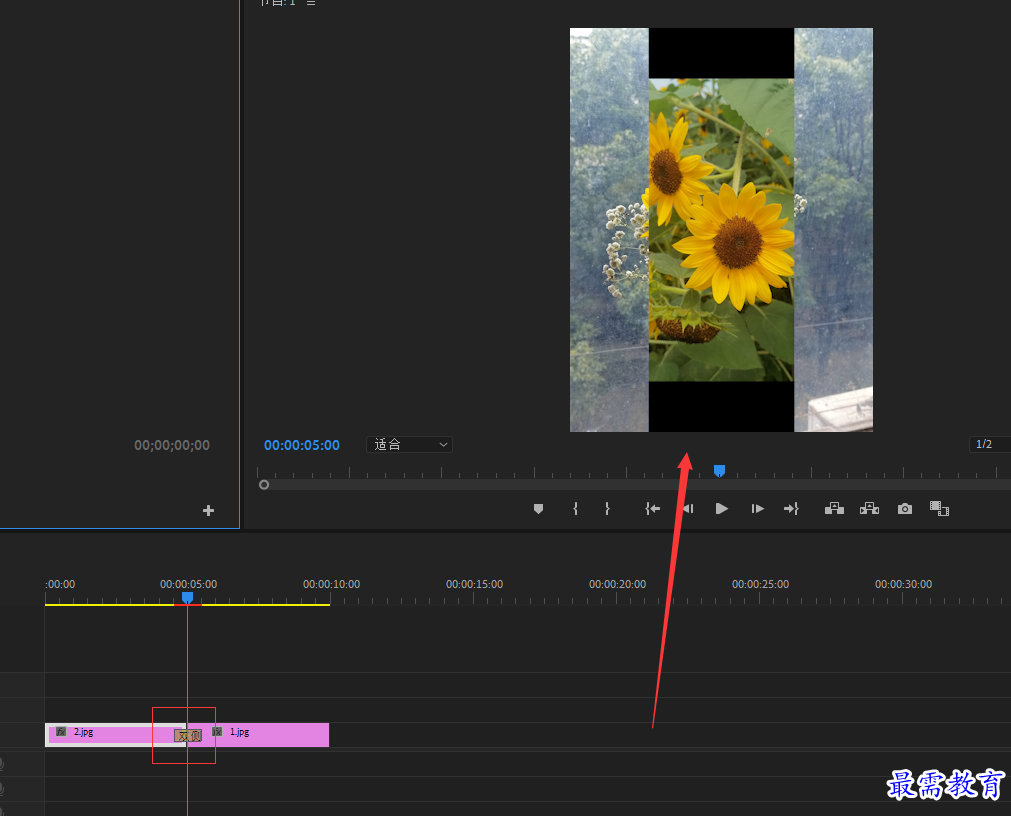This screenshot has height=816, width=1011.
Task: Click the Extract button
Action: click(869, 509)
